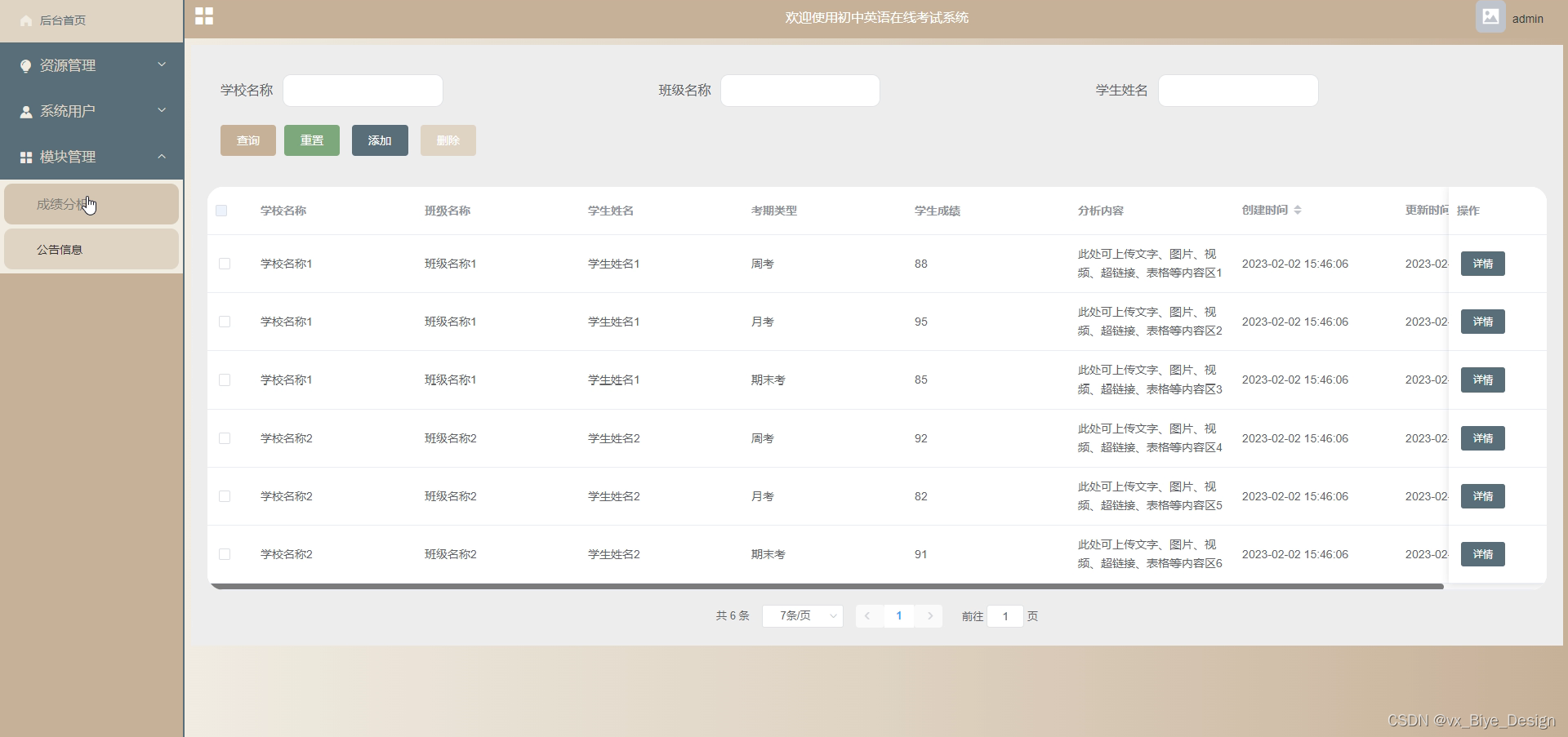
Task: Click page number 1 in pagination
Action: (899, 616)
